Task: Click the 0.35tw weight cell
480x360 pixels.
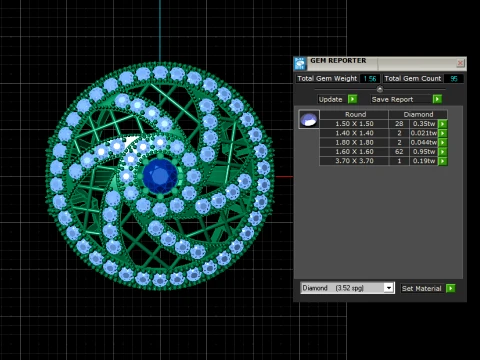Action: tap(424, 124)
